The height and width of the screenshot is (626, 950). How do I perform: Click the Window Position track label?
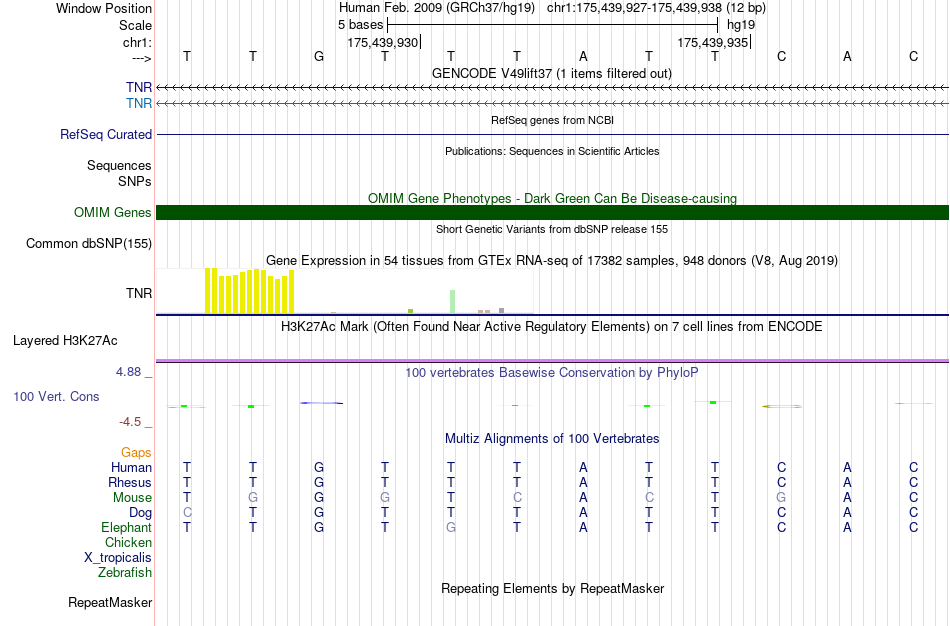(104, 8)
